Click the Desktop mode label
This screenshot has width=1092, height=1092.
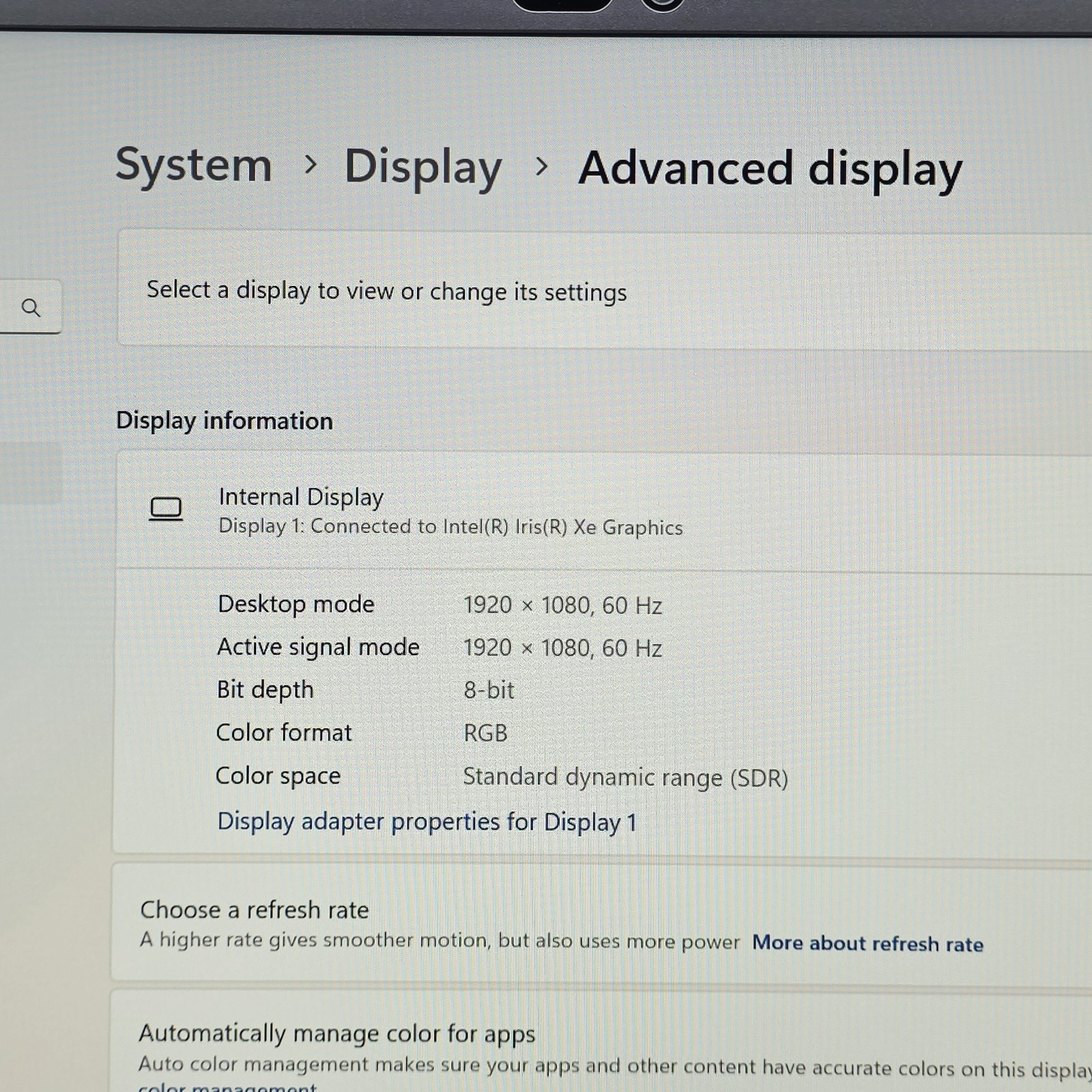click(296, 605)
